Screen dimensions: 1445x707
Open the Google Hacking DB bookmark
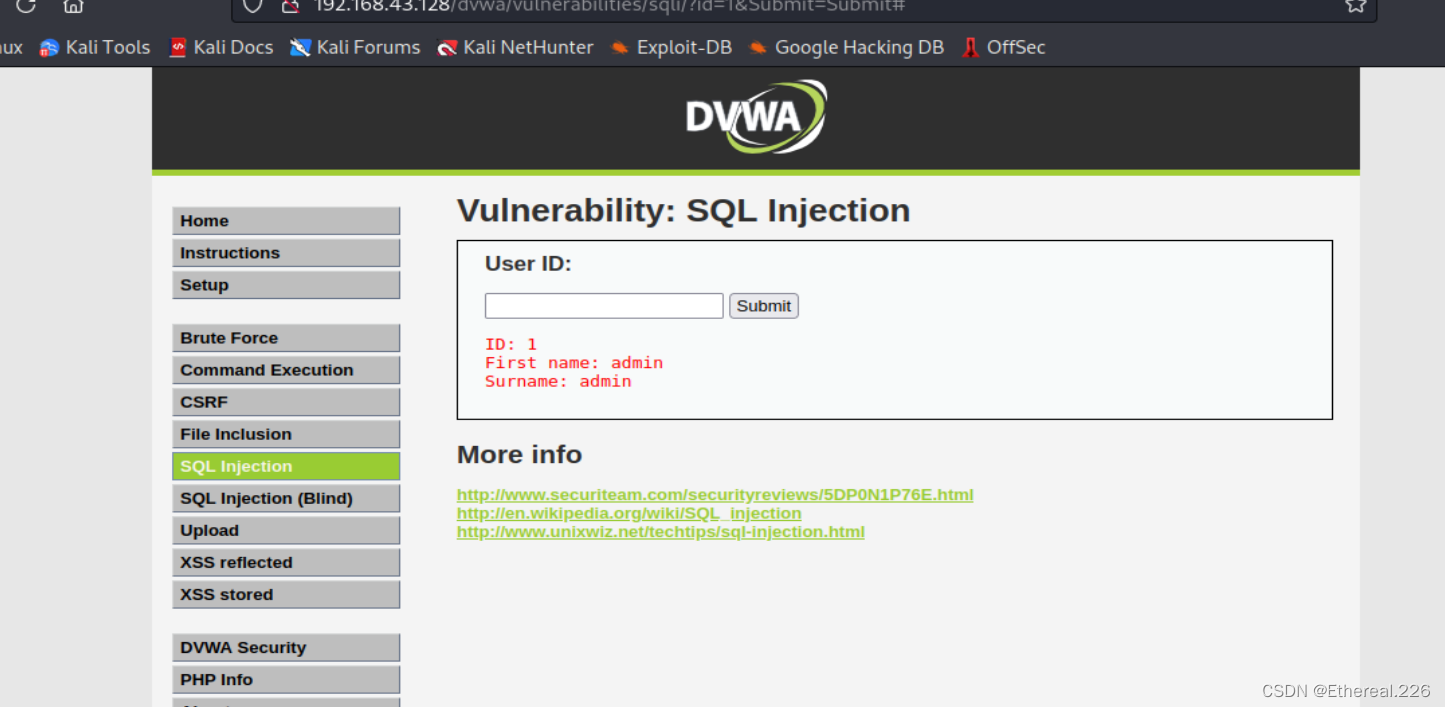click(x=846, y=47)
